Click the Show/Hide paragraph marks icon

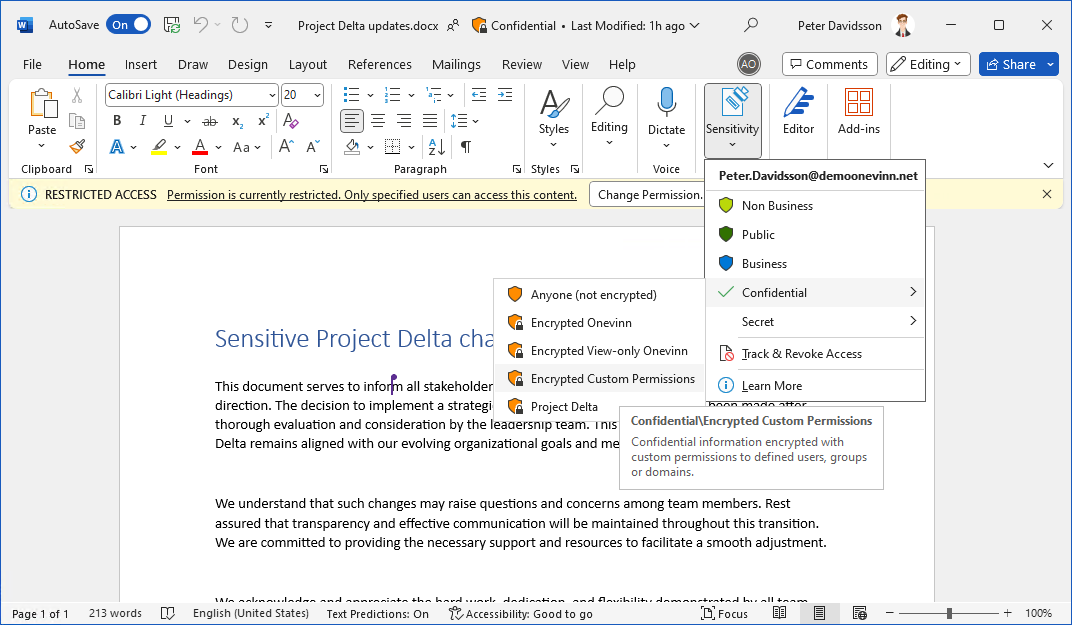click(466, 147)
